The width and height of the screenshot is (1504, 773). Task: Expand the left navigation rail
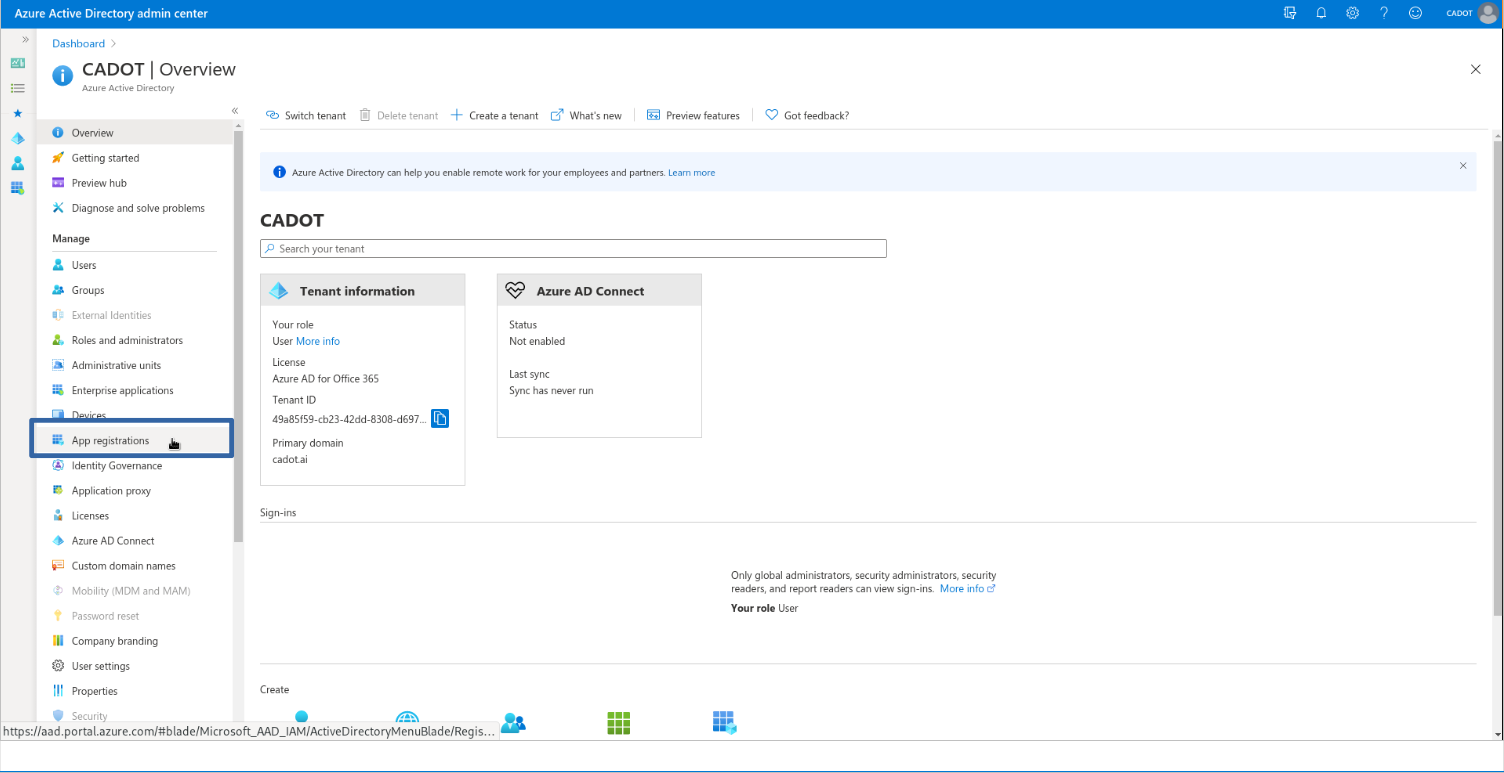(x=25, y=39)
